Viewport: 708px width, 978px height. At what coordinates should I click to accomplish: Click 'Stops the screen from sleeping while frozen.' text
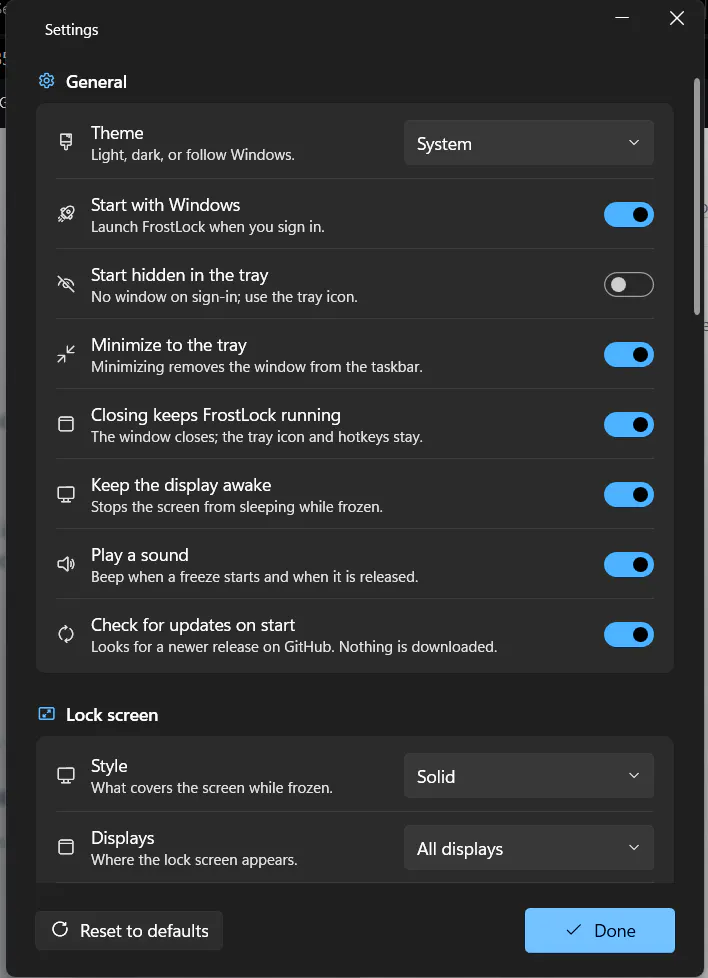click(x=237, y=506)
